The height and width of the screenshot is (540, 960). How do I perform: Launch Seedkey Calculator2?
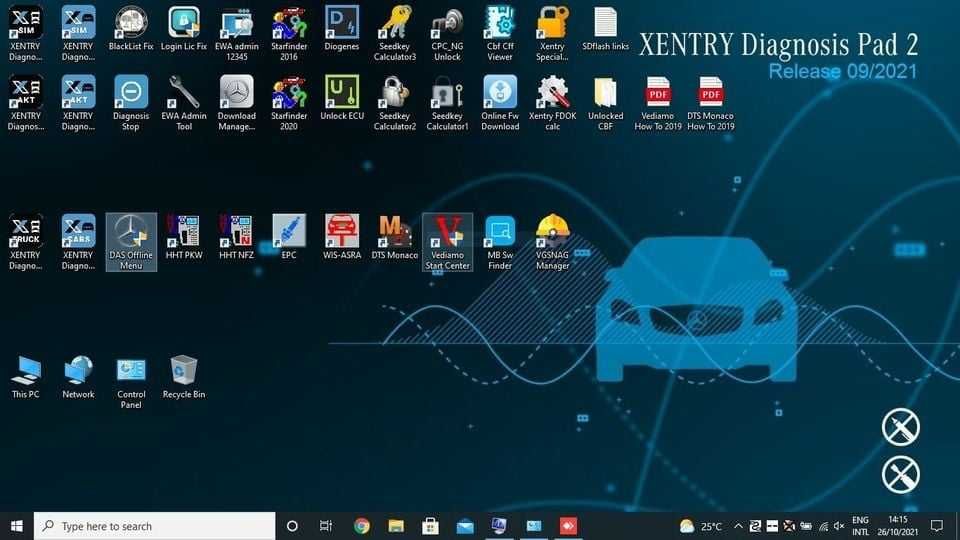click(395, 103)
